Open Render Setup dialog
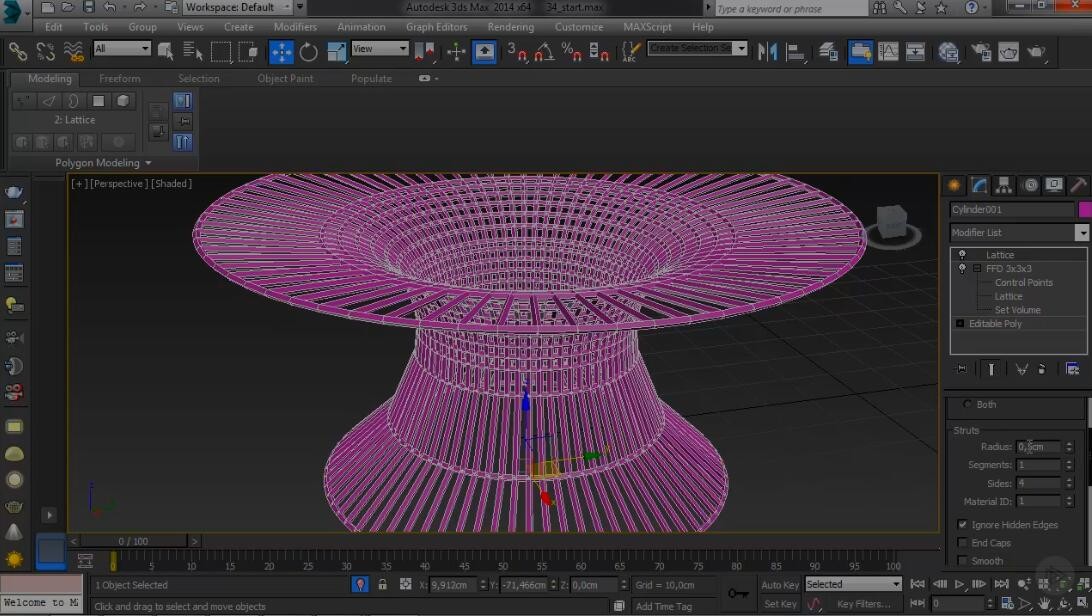Screen dimensions: 1092x616 [x=981, y=52]
